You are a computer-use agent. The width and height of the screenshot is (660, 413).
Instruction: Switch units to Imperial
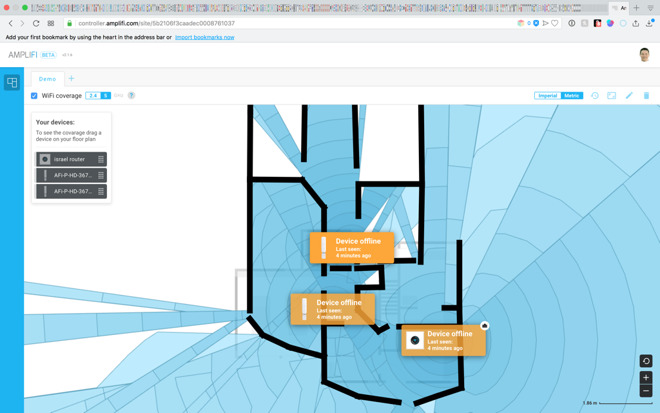click(547, 96)
